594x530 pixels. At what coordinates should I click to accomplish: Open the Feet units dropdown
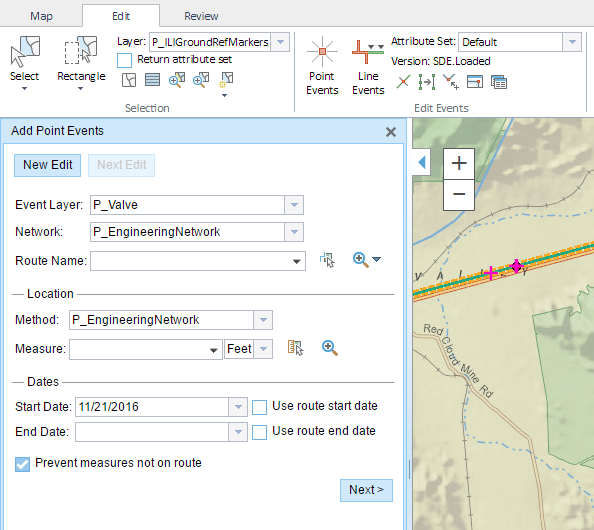click(263, 349)
